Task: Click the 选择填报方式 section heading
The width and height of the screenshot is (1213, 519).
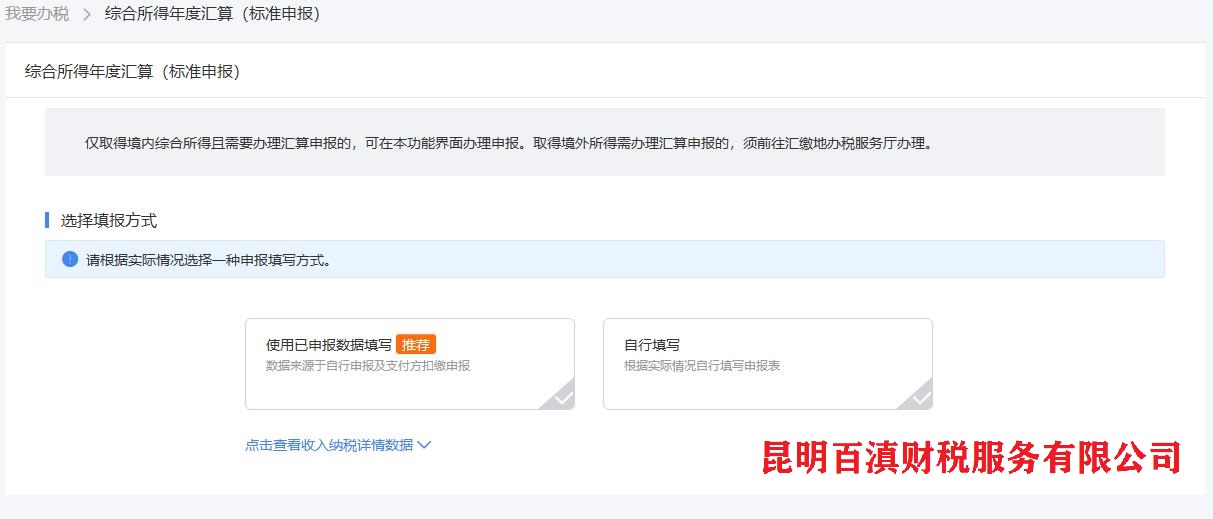Action: [x=109, y=221]
